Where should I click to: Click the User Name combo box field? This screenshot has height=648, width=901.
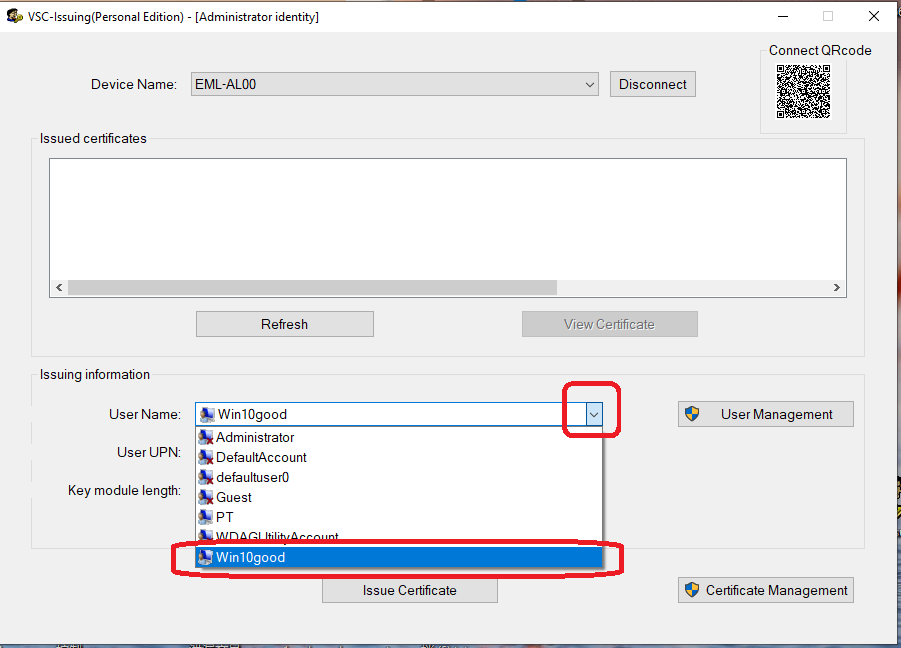390,414
